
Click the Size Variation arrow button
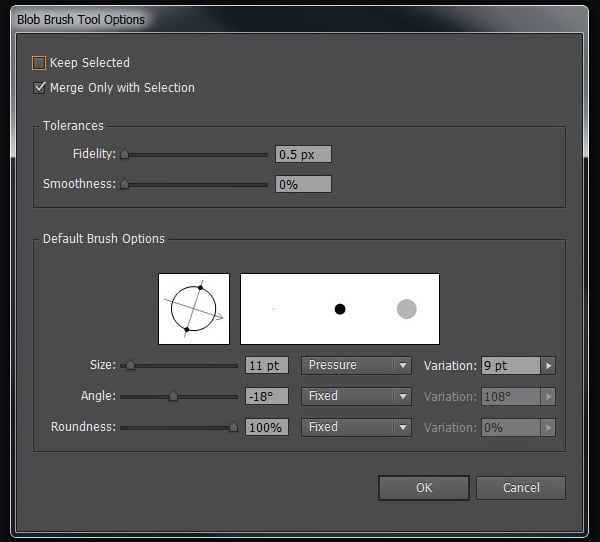(x=548, y=366)
